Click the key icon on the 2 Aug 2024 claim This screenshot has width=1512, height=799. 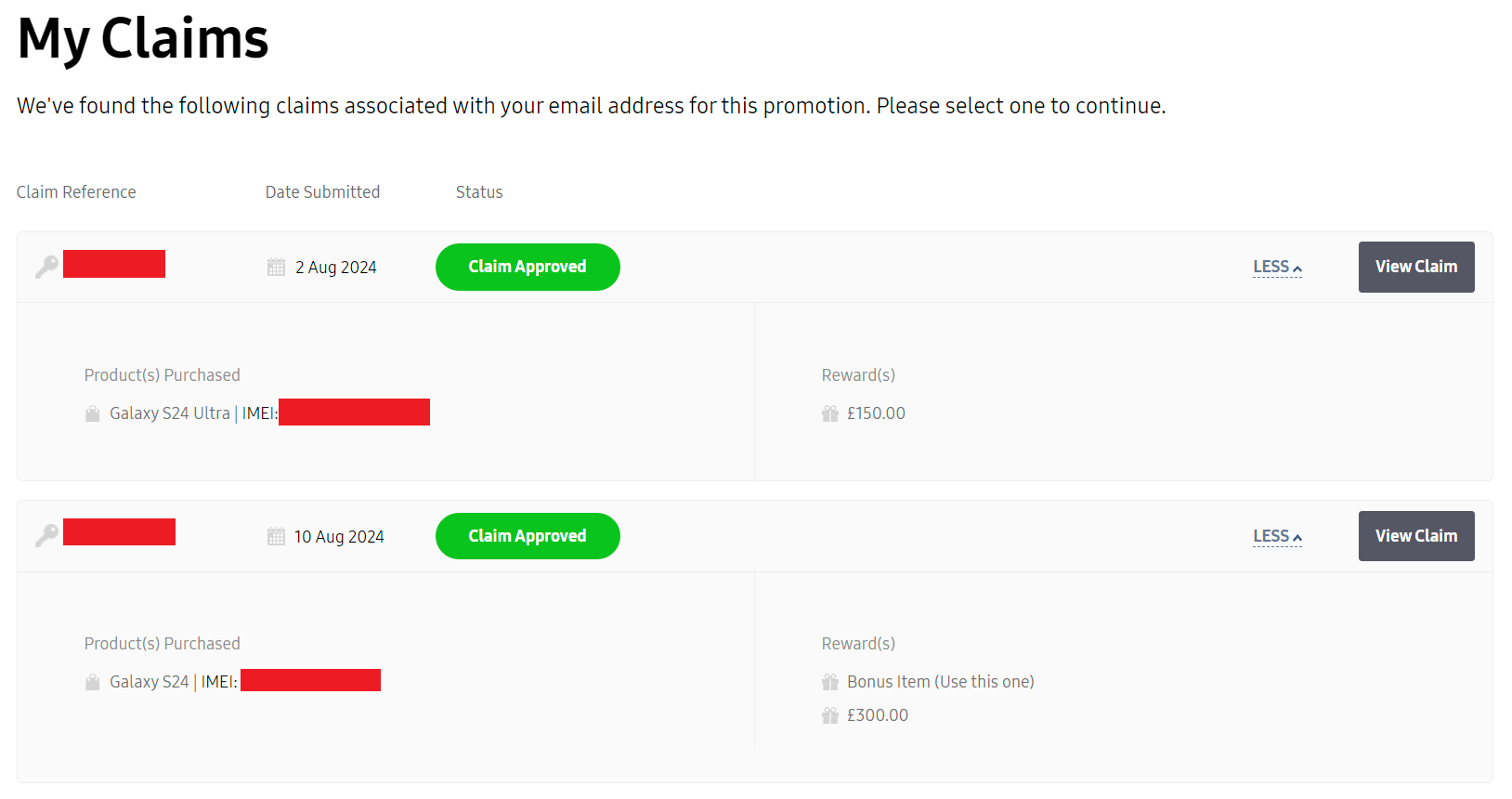click(x=46, y=267)
